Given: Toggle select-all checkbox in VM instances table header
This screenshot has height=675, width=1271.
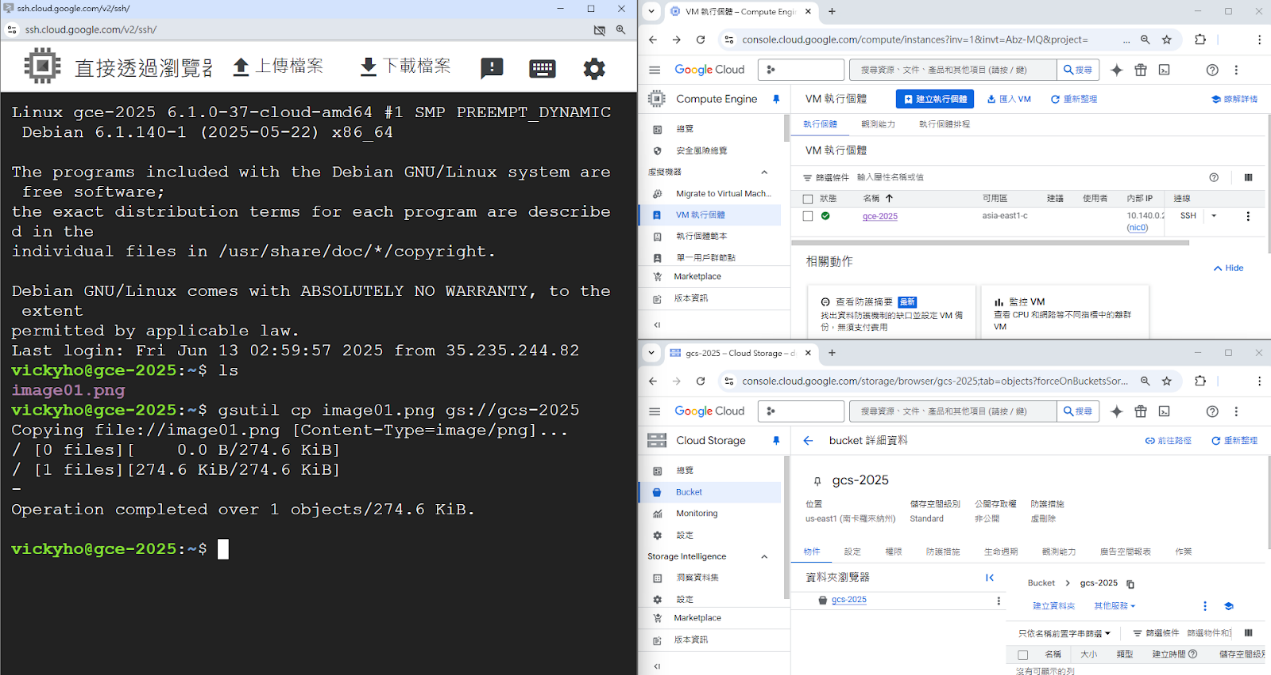Looking at the screenshot, I should point(808,199).
